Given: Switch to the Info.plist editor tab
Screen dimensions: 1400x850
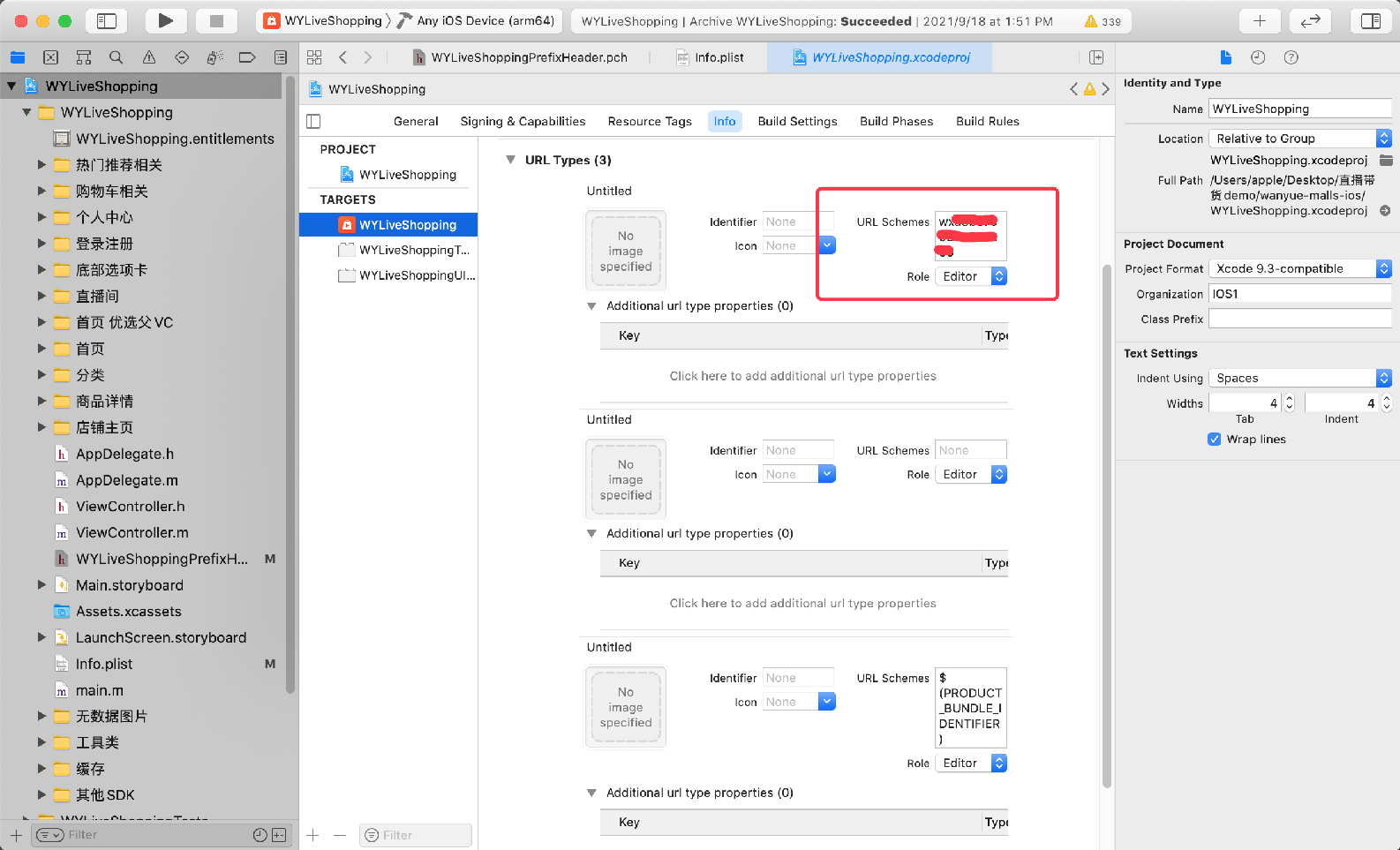Looking at the screenshot, I should [x=710, y=57].
